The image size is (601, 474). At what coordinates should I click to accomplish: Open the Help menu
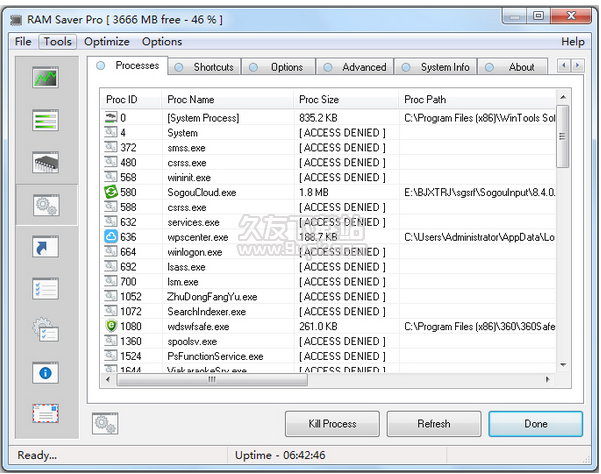[x=573, y=41]
